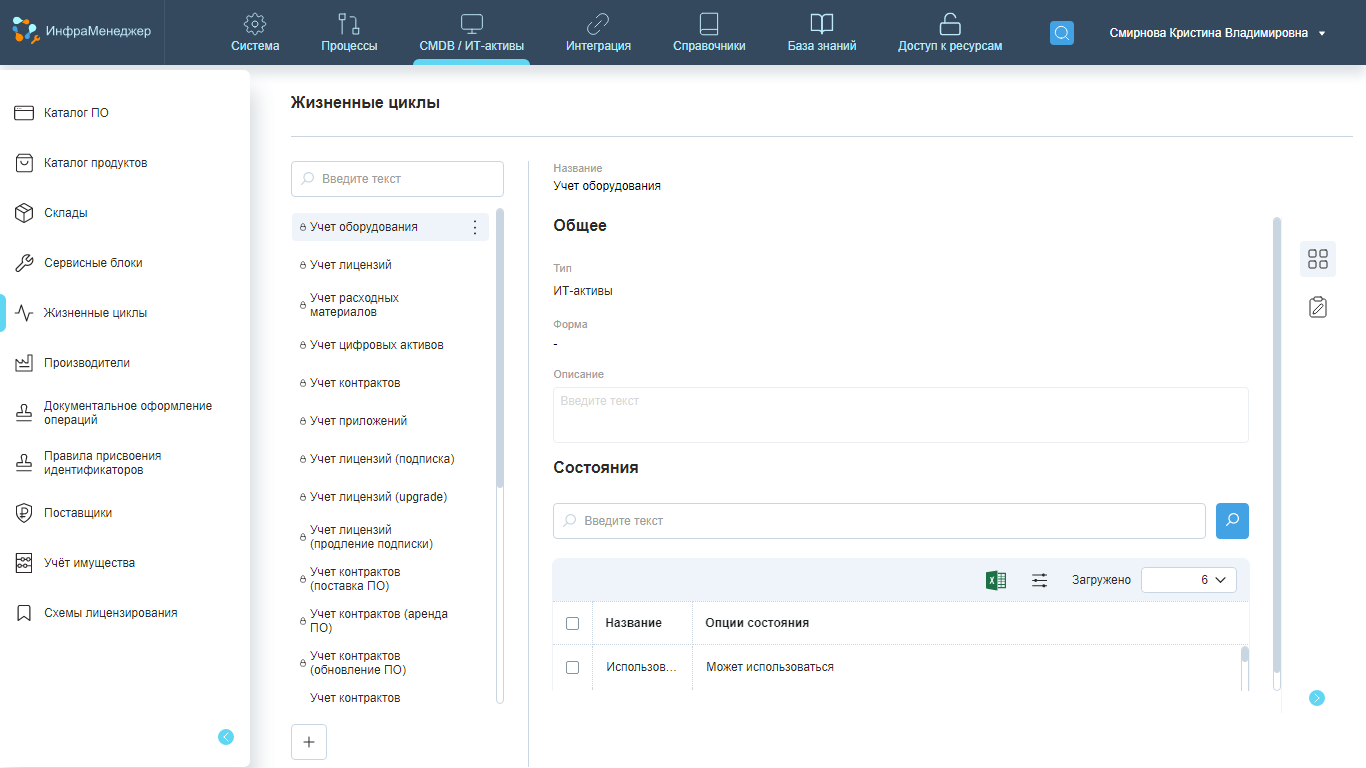Click the ИТ-активы type value

[x=583, y=291]
